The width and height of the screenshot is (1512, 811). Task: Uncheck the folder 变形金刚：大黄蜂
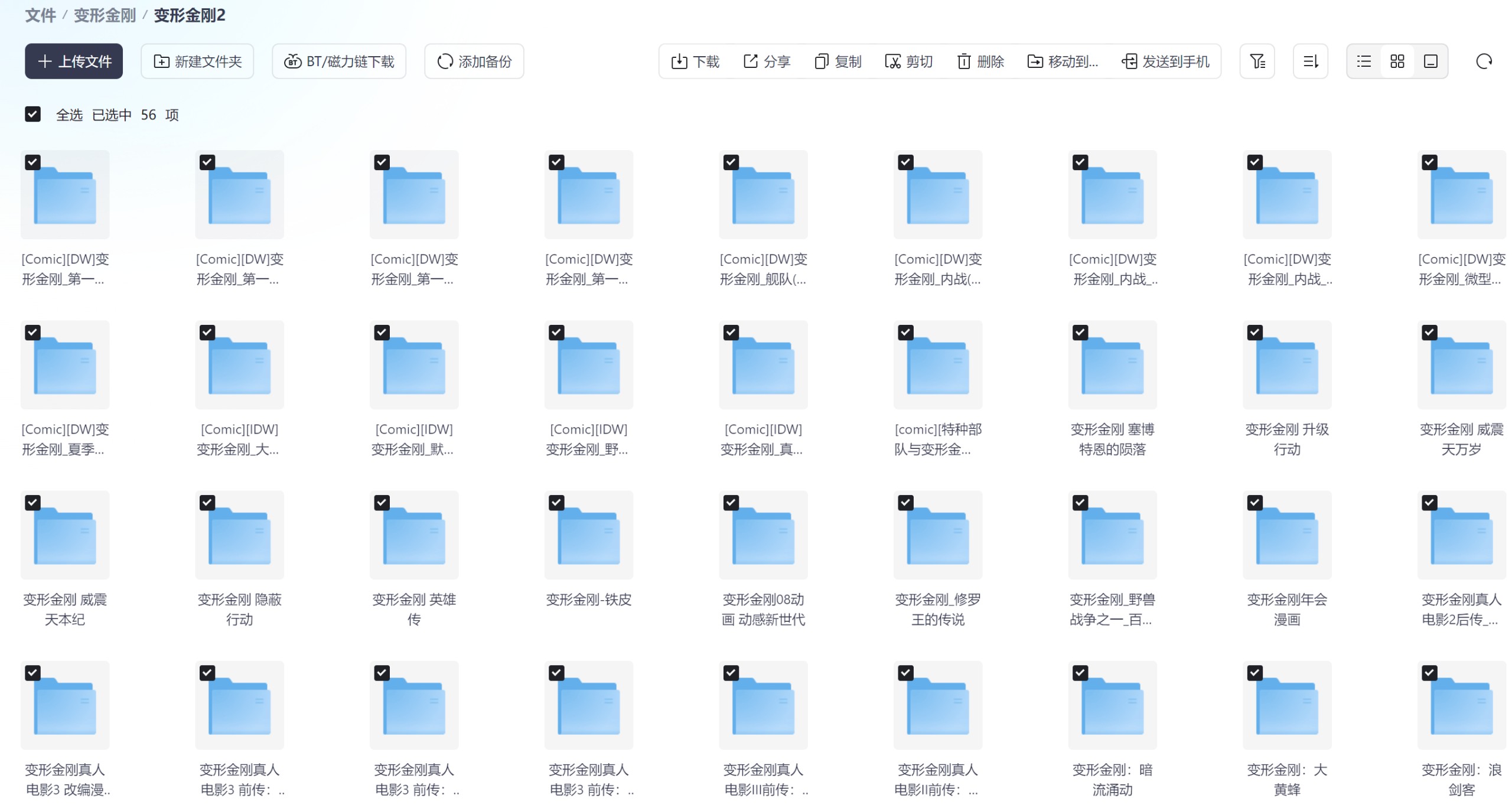click(1254, 672)
